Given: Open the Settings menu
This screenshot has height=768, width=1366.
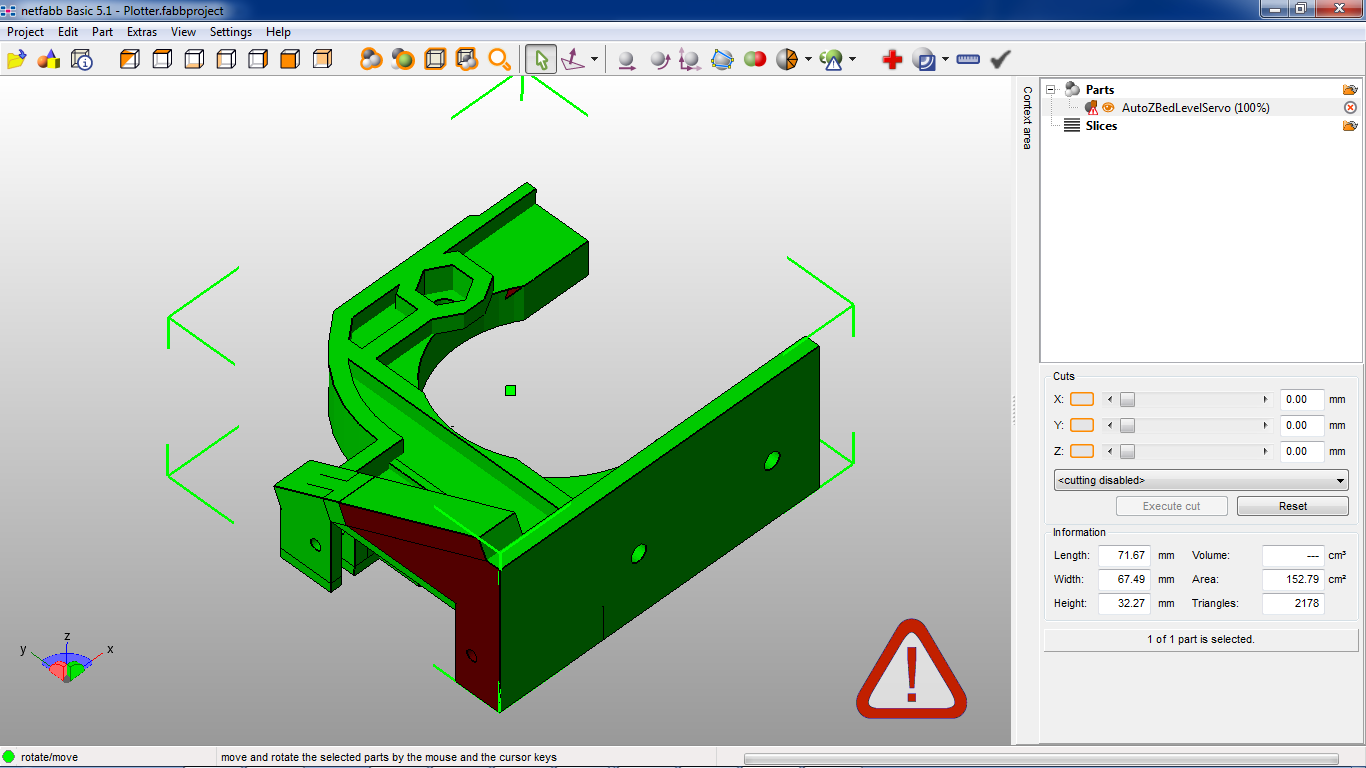Looking at the screenshot, I should (x=231, y=32).
